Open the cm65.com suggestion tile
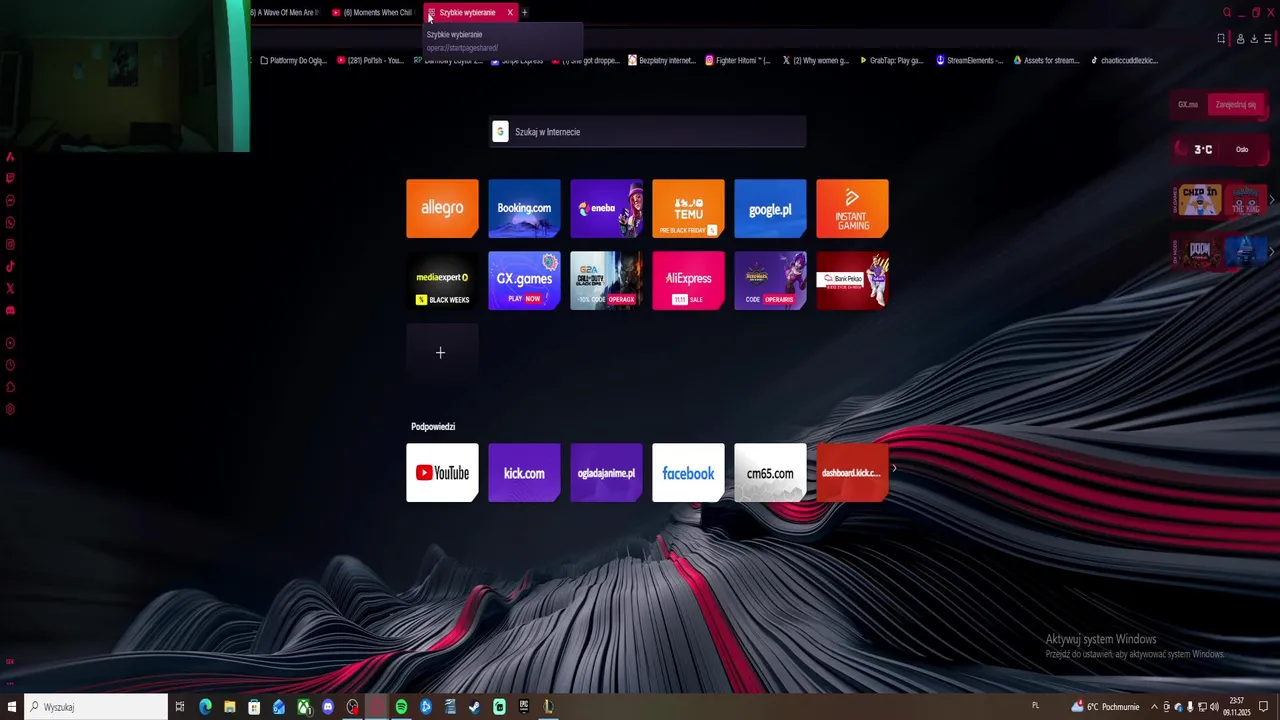Viewport: 1280px width, 720px height. (x=770, y=472)
